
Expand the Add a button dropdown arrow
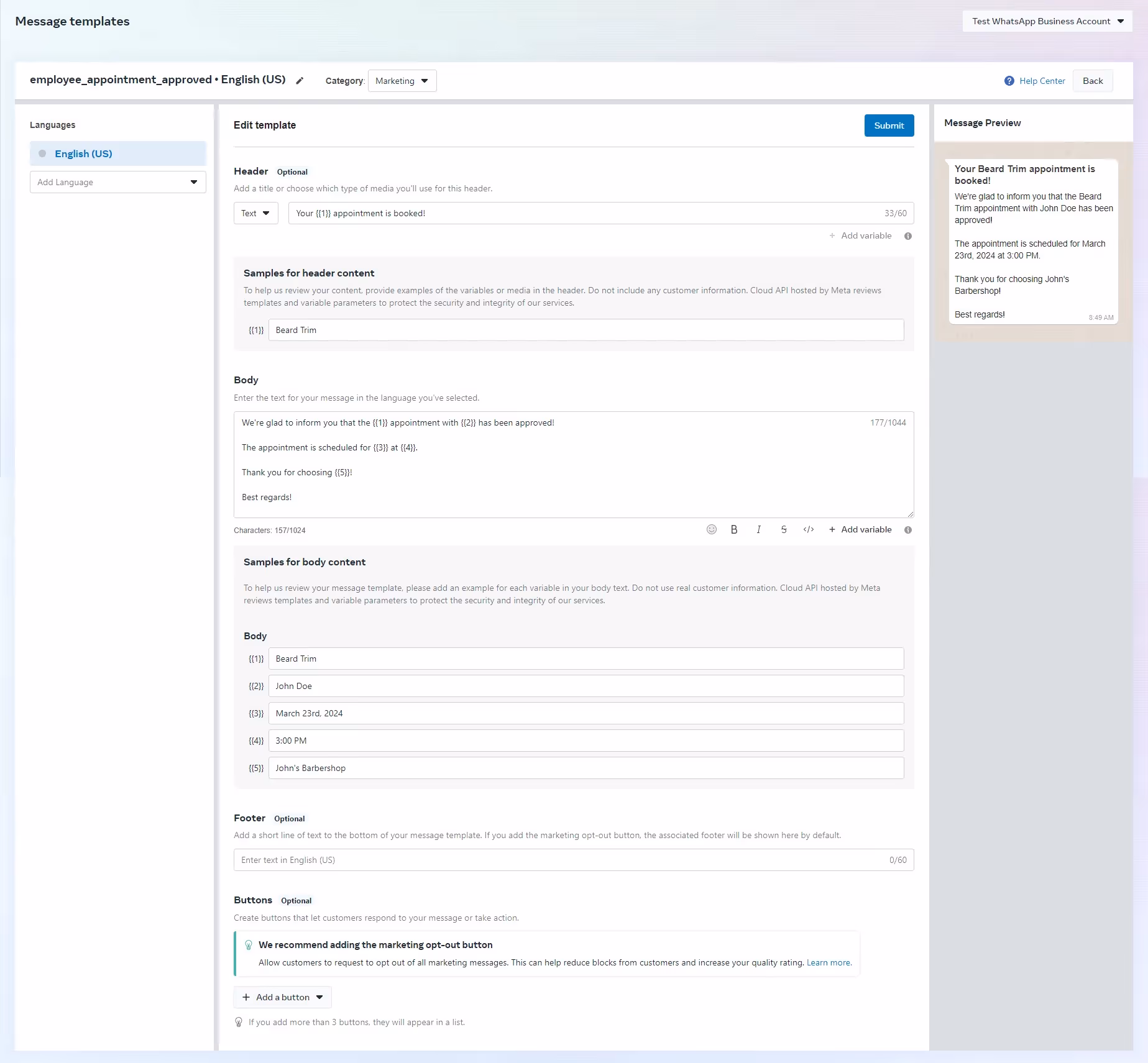click(x=319, y=997)
